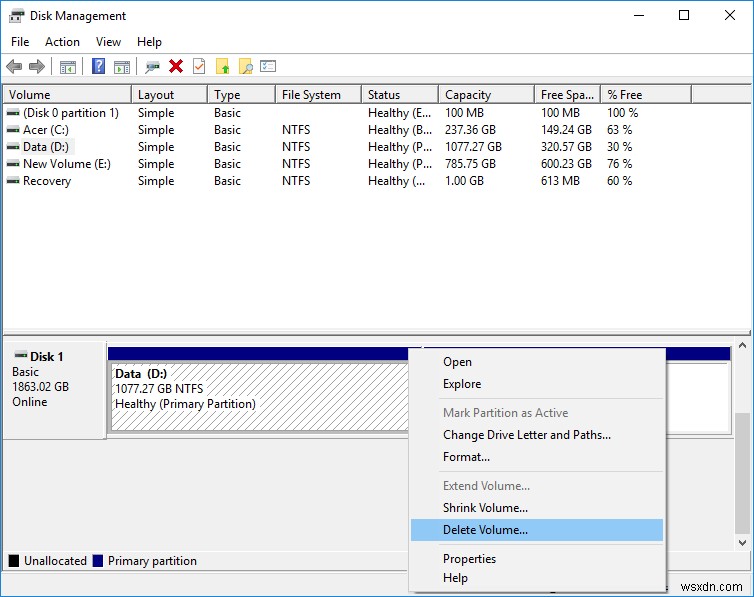
Task: Select Shrink Volume... in context menu
Action: pyautogui.click(x=485, y=508)
